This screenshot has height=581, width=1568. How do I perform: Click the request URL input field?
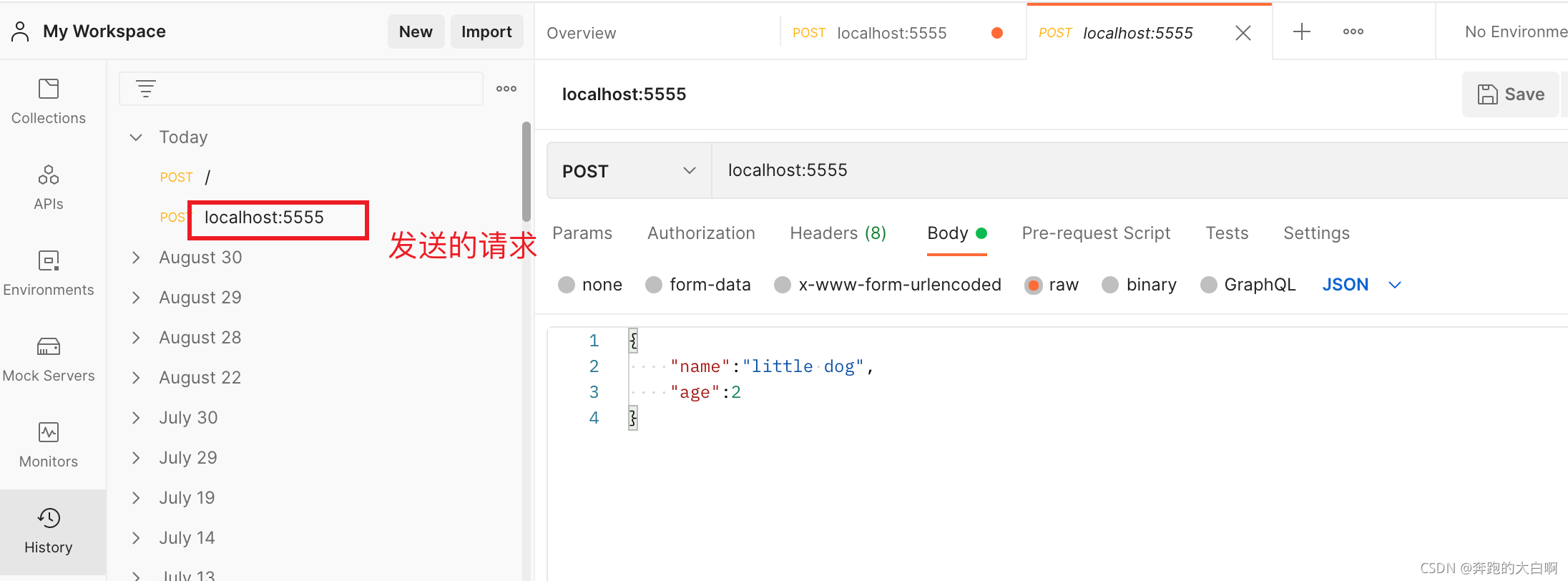(1140, 170)
